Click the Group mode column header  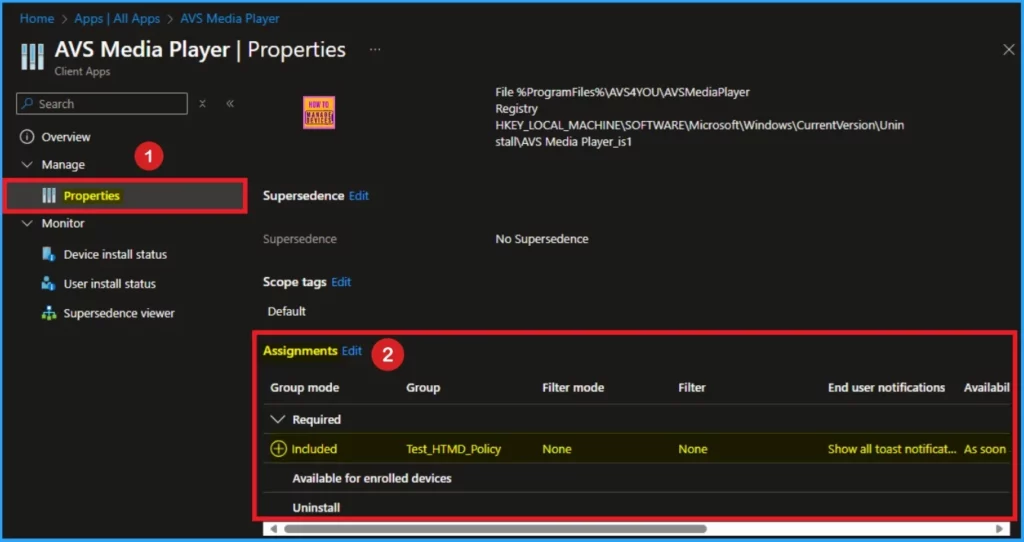[x=304, y=387]
